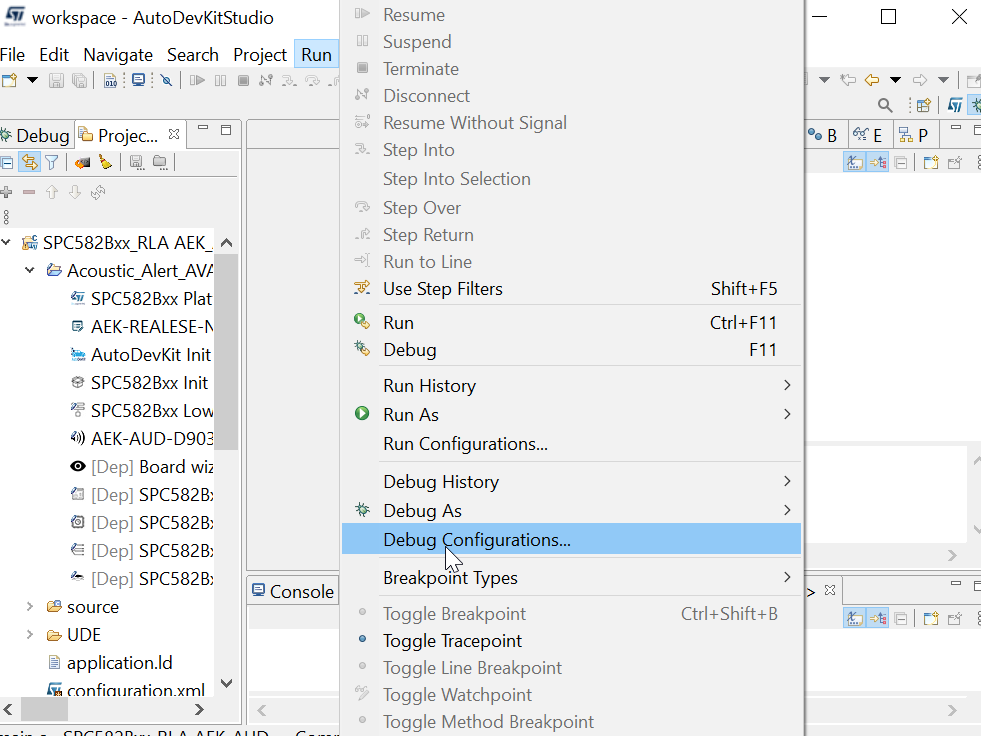Toggle Link with Editor icon

pyautogui.click(x=29, y=163)
